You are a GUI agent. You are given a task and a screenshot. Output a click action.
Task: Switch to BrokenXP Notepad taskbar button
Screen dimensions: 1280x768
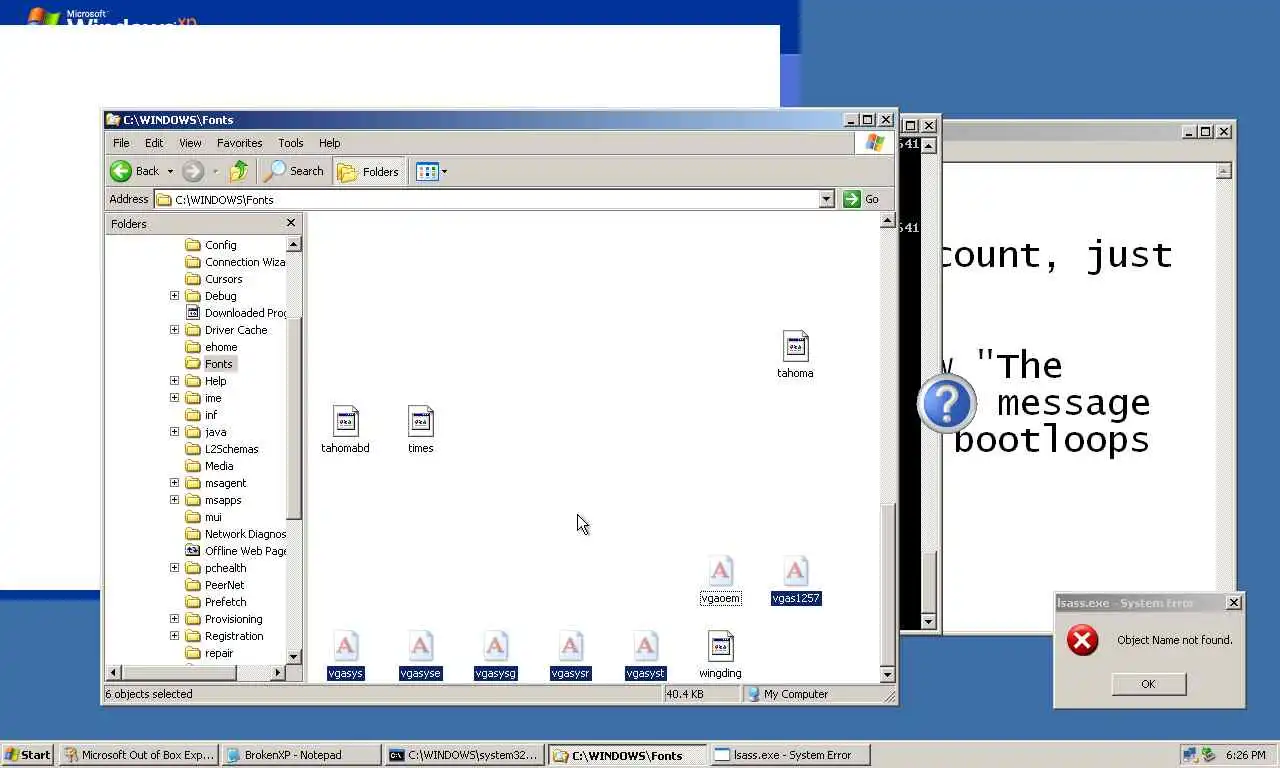(301, 755)
